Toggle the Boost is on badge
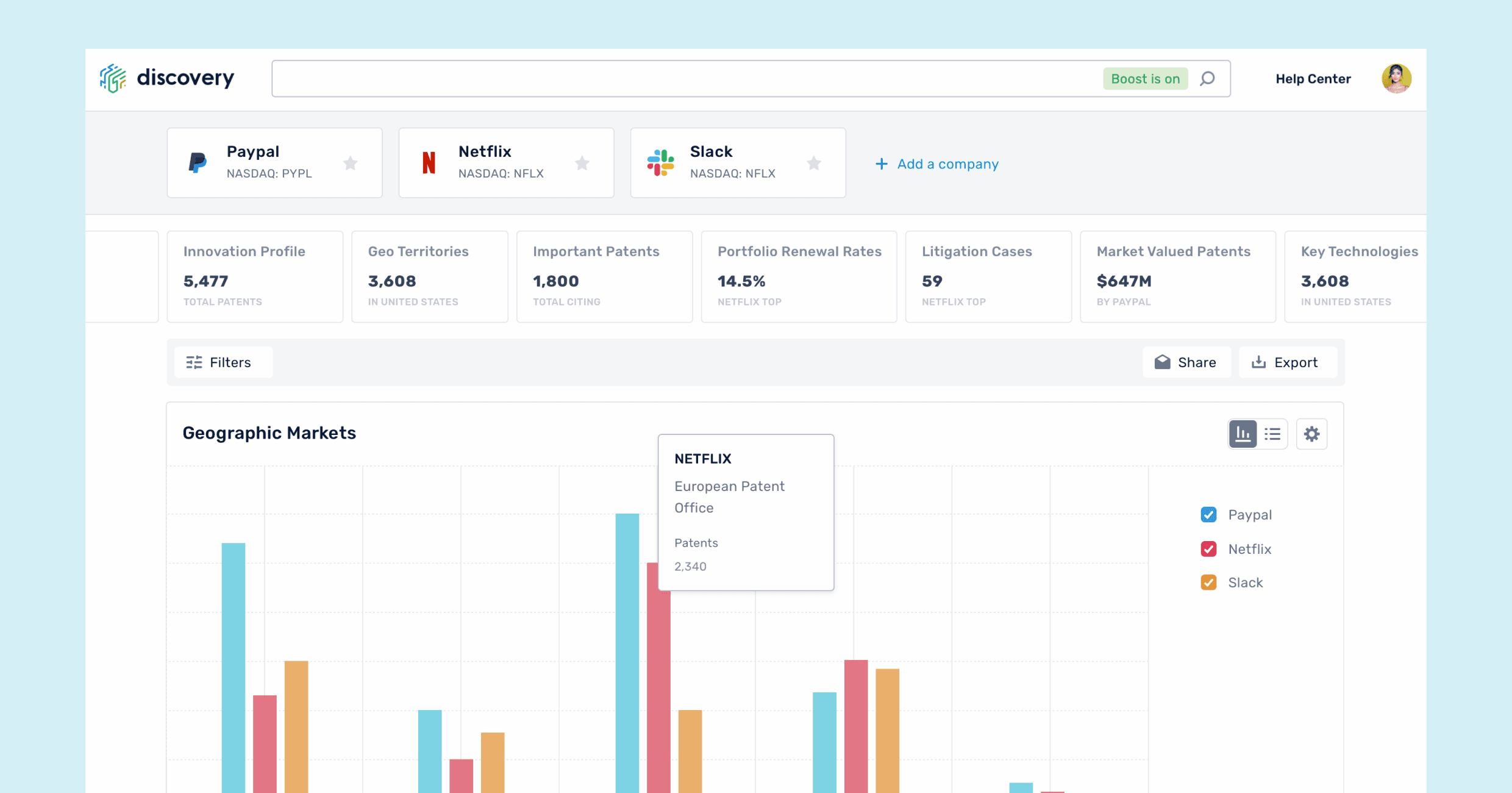This screenshot has height=793, width=1512. pos(1144,79)
